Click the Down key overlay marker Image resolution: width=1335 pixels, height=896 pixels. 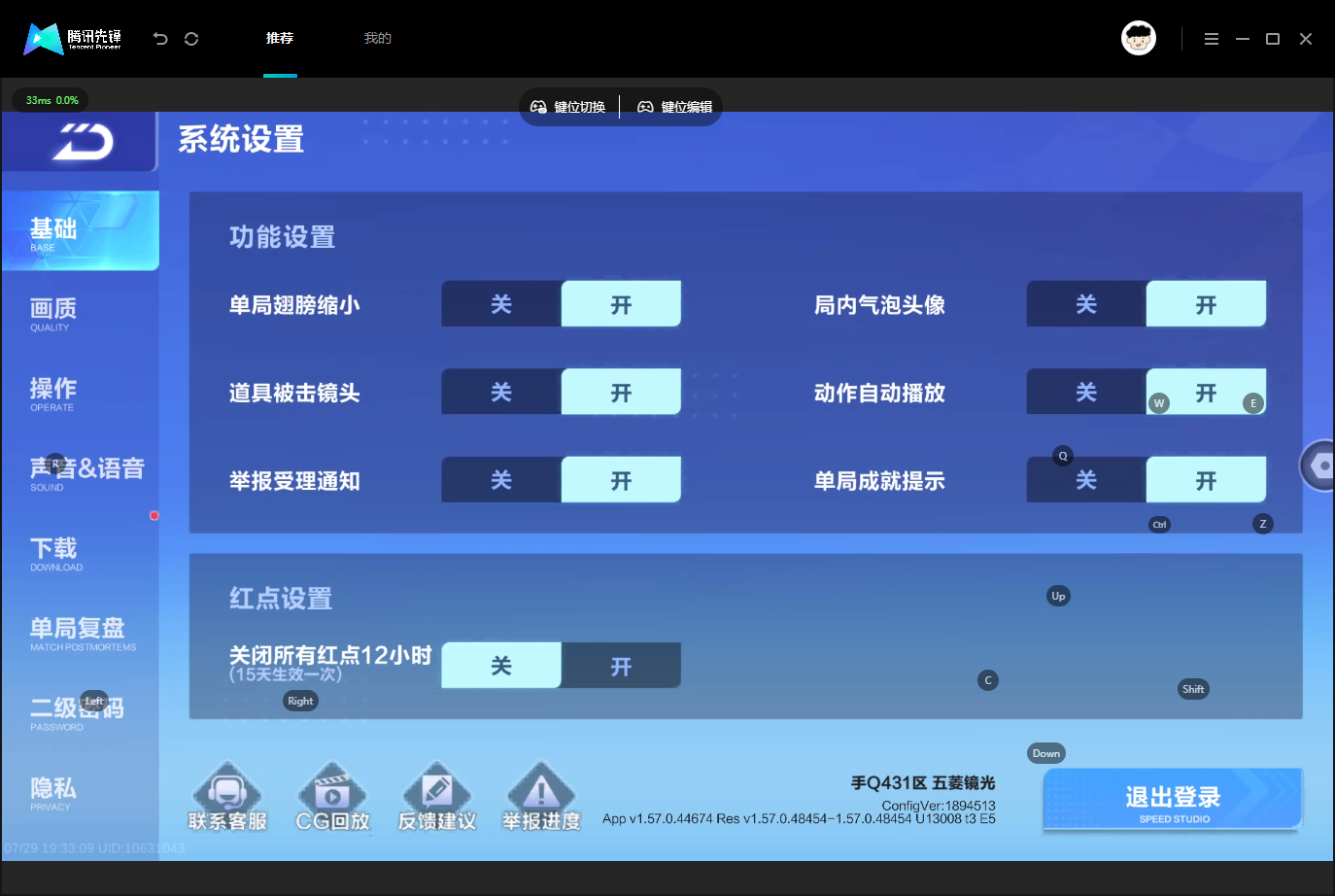(x=1046, y=753)
